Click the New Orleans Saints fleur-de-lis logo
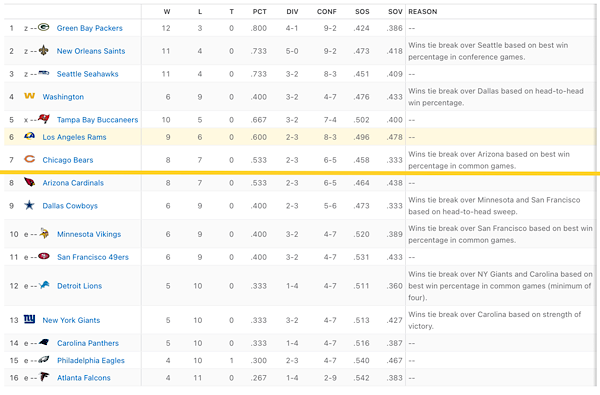Viewport: 600px width, 395px height. pos(44,50)
